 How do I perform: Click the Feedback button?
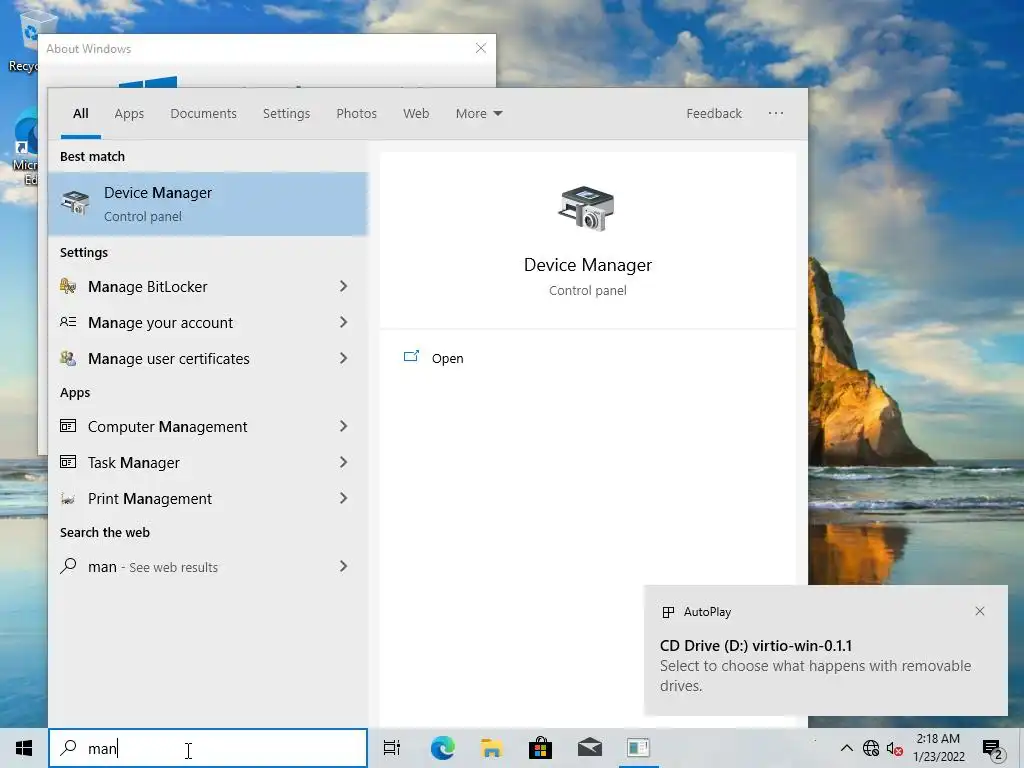714,114
